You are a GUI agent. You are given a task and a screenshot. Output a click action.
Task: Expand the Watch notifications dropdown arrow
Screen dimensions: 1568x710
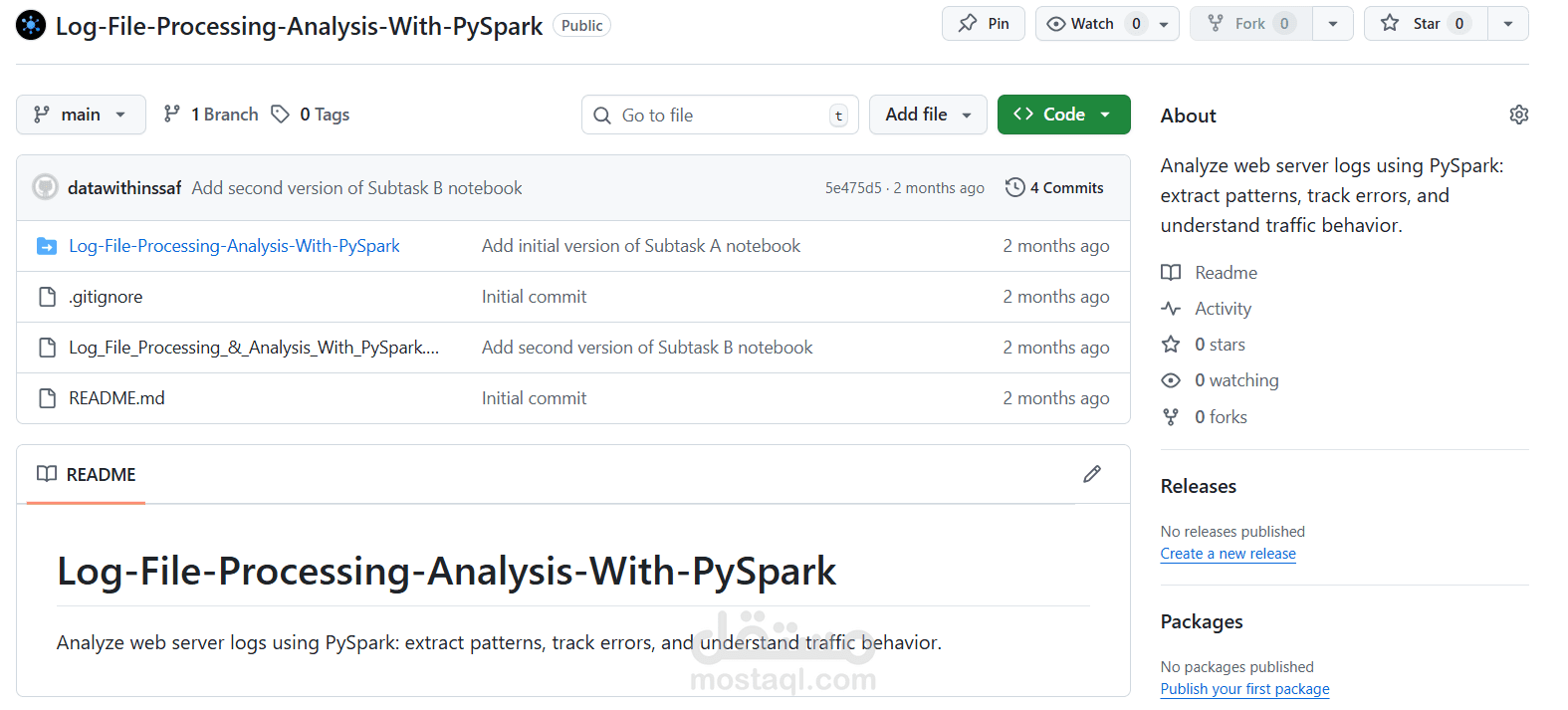[1164, 24]
